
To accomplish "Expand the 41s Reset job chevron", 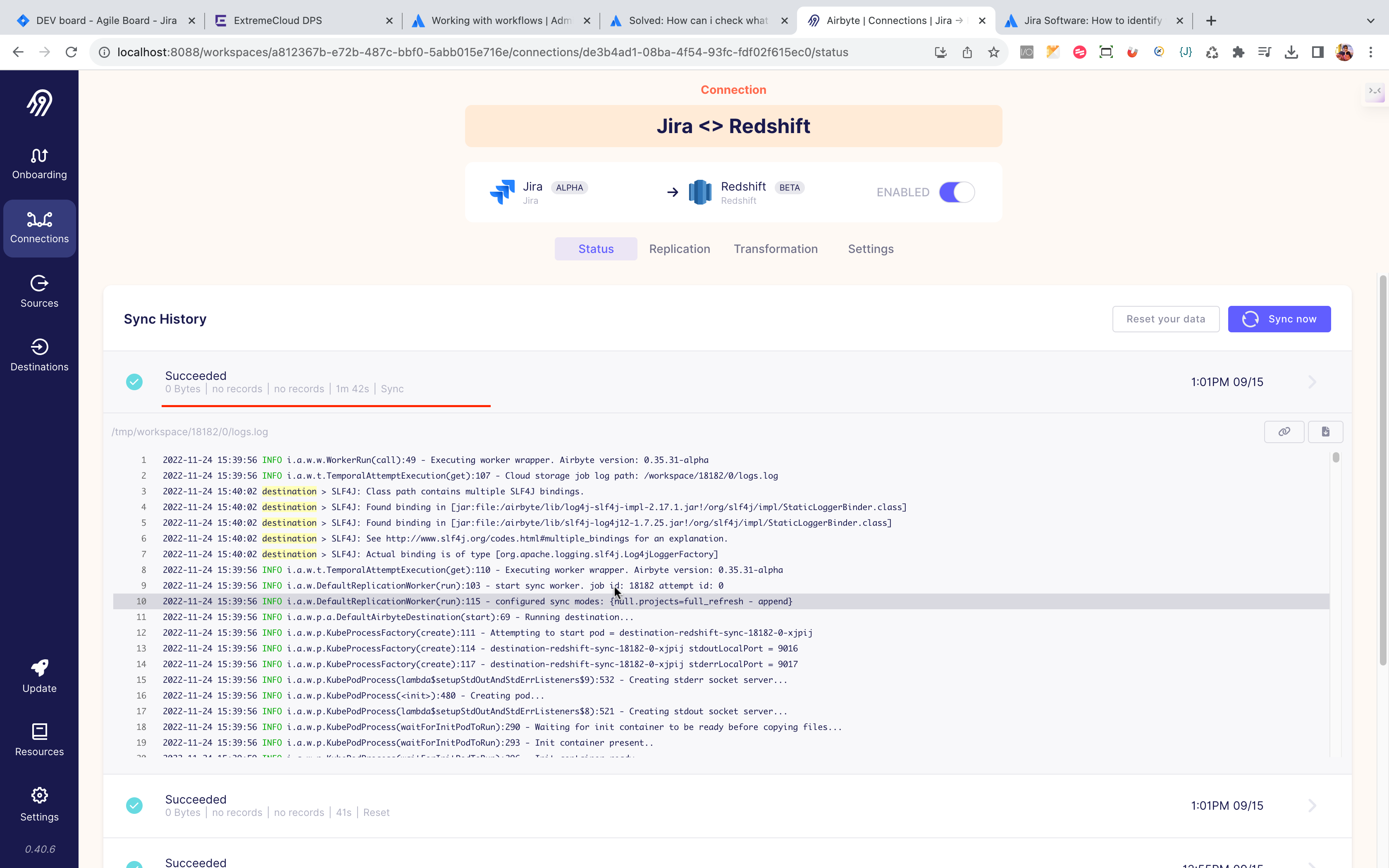I will (1312, 806).
